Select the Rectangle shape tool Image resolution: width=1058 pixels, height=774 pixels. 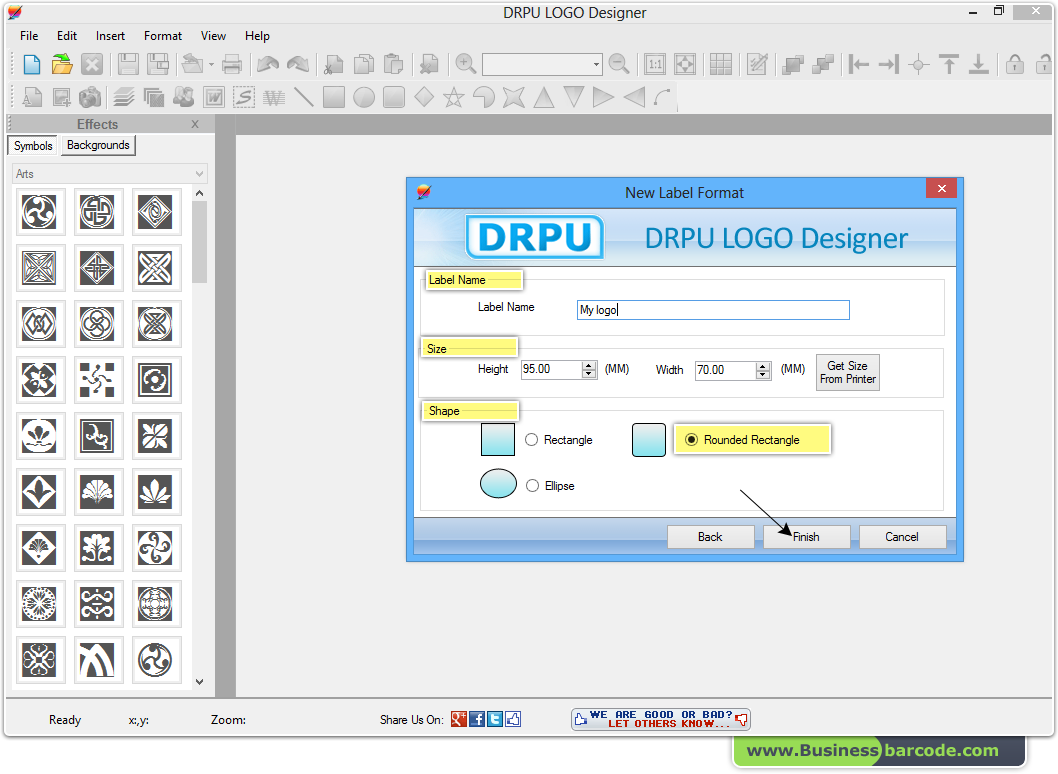pos(334,97)
